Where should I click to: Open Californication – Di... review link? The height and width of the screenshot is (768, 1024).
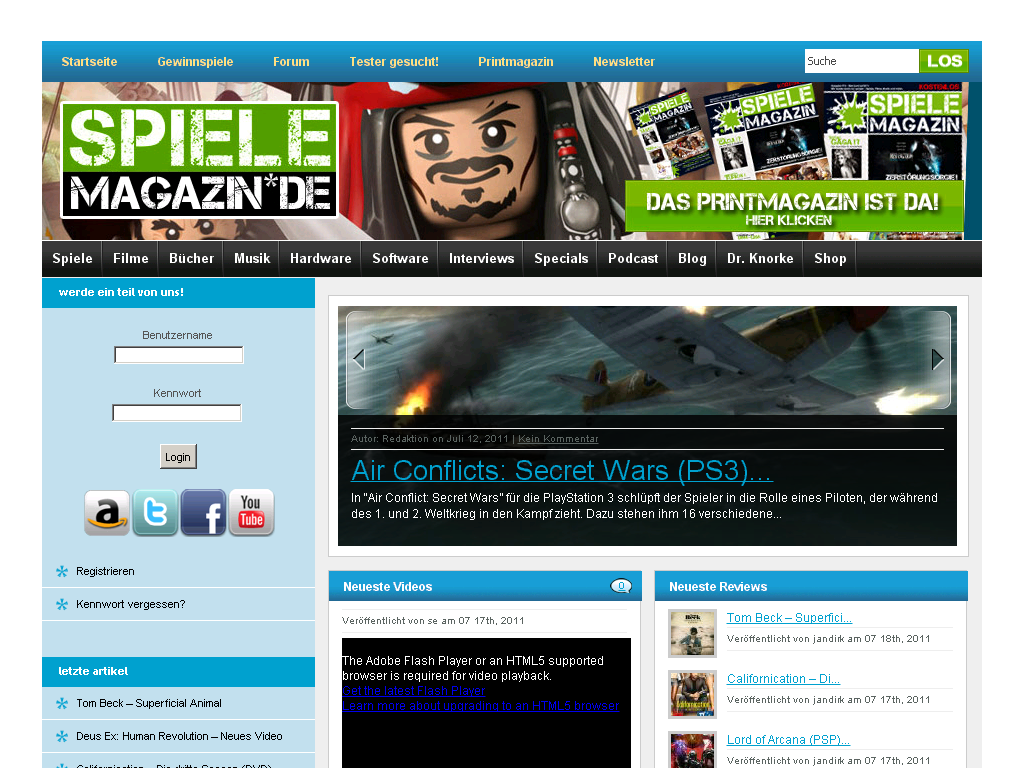[783, 679]
